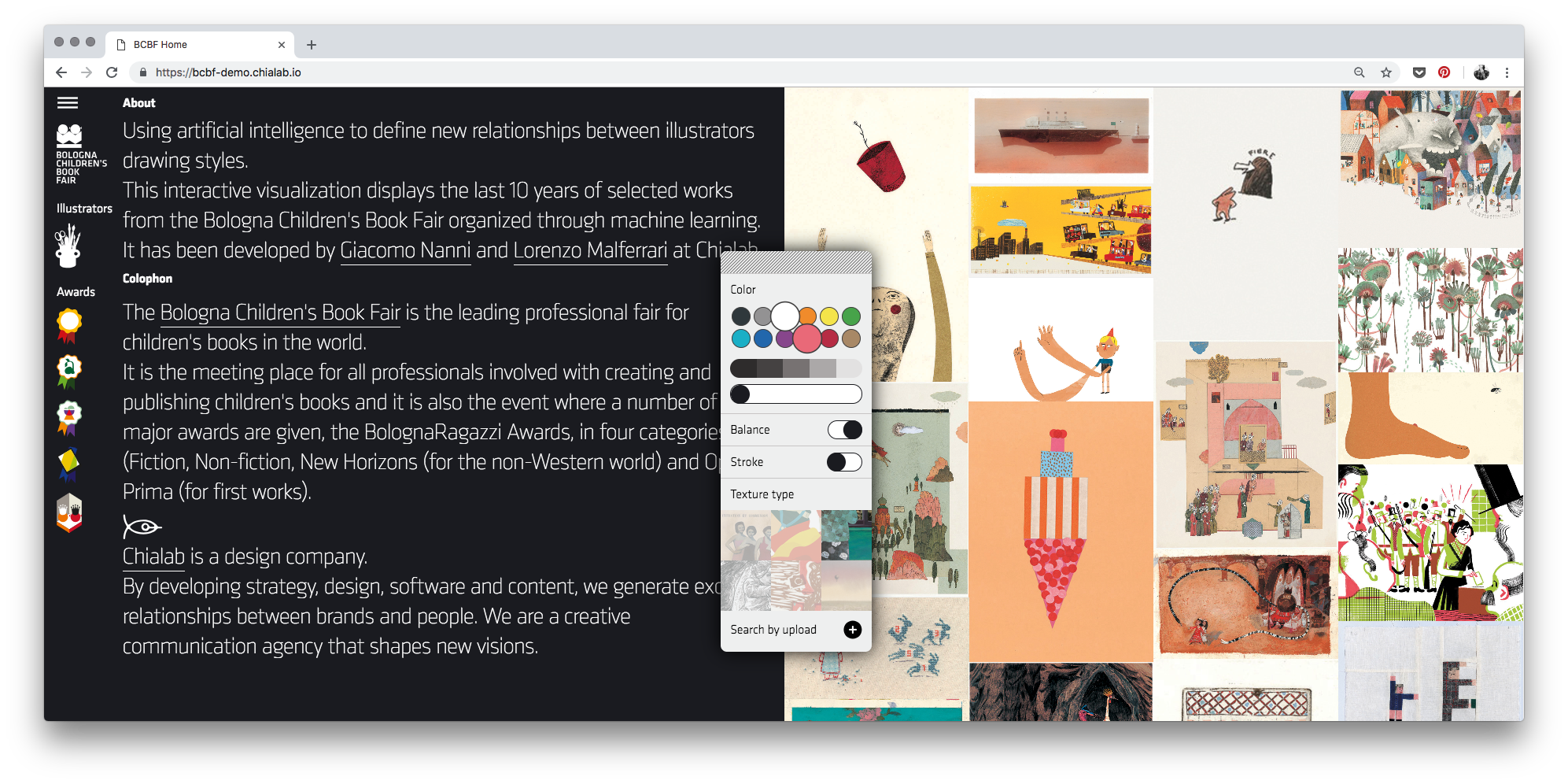Select the orange-purple ribbon award badge
The height and width of the screenshot is (784, 1568).
tap(69, 418)
